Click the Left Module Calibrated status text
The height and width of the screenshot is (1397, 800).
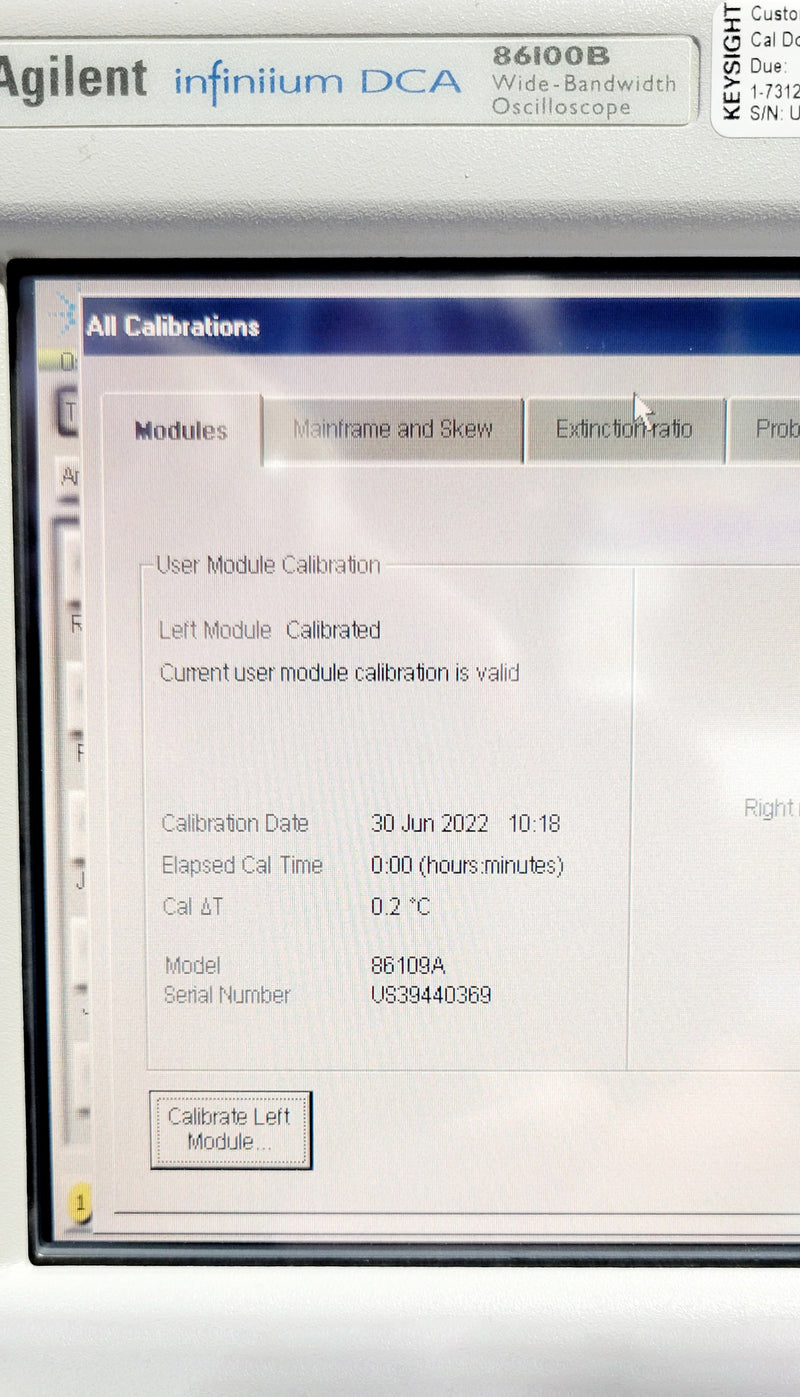[270, 631]
